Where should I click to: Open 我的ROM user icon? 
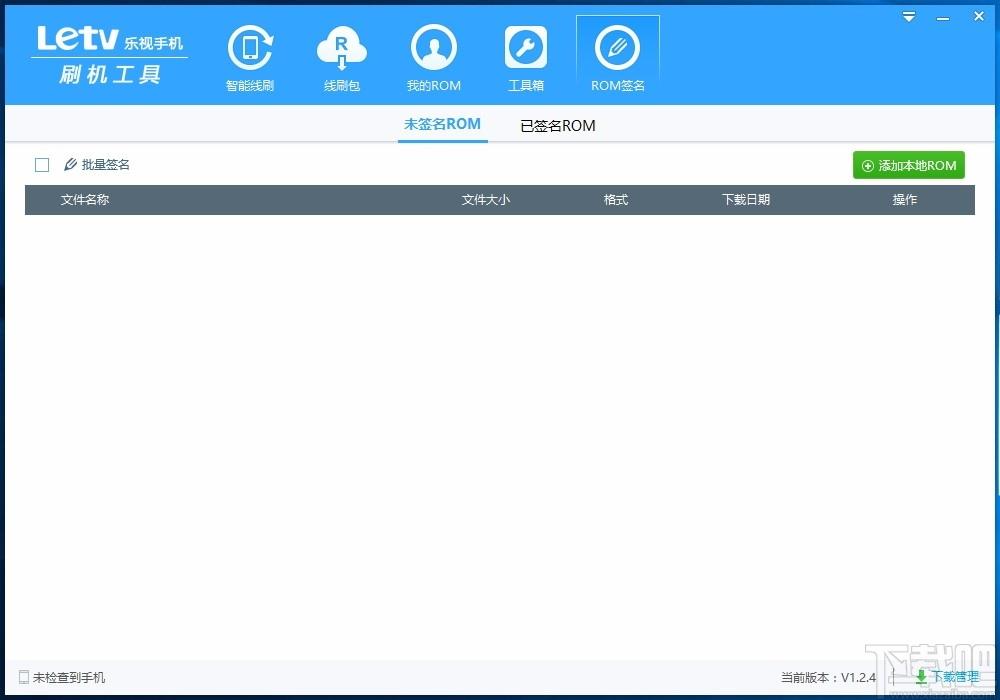[434, 48]
